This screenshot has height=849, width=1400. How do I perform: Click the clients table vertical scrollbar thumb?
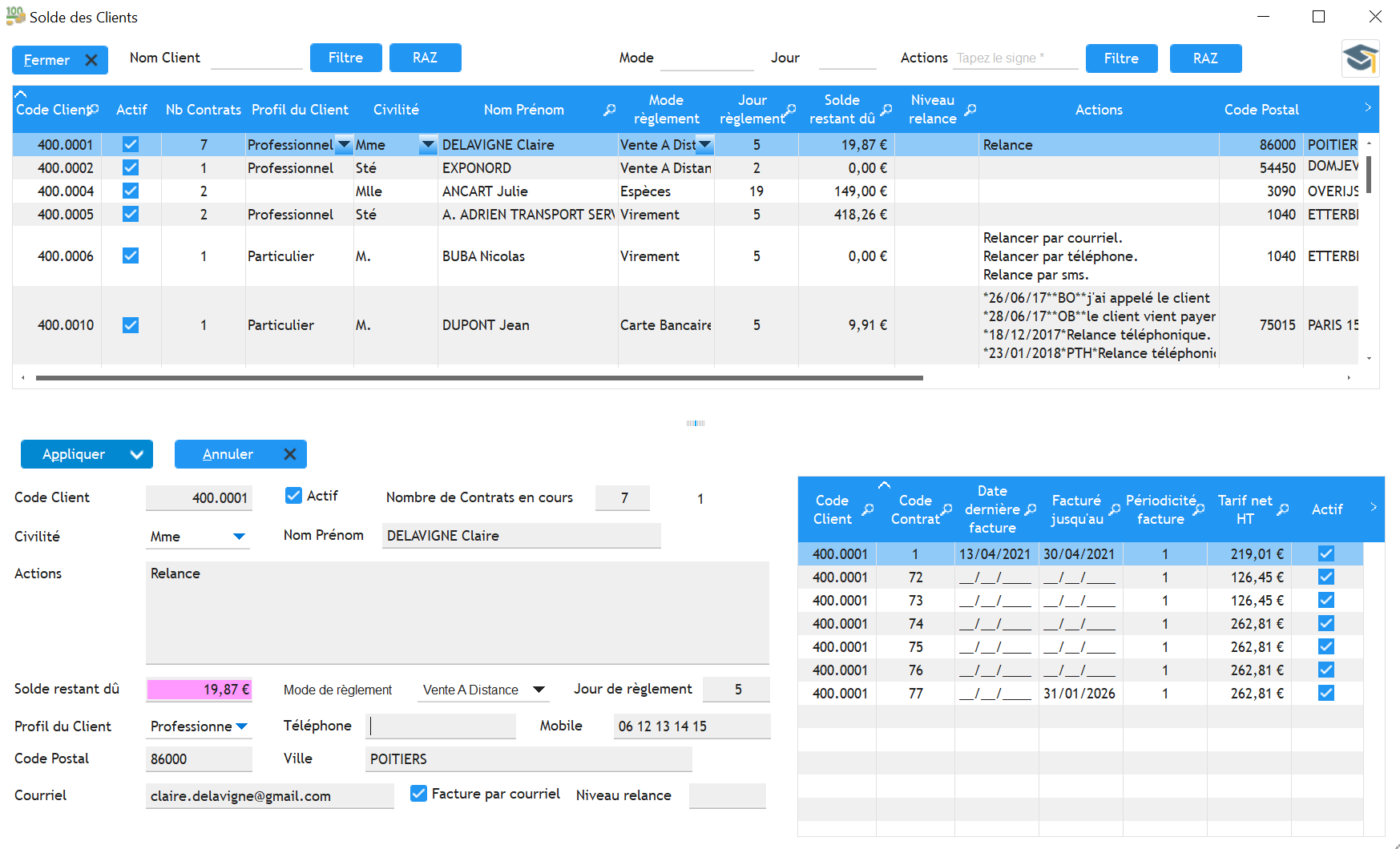pos(1370,174)
